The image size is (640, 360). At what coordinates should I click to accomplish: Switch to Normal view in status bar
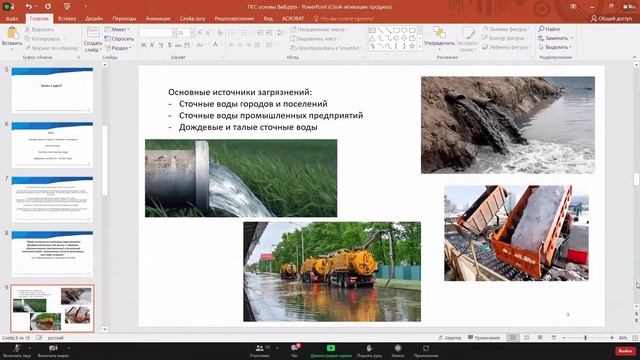click(513, 338)
